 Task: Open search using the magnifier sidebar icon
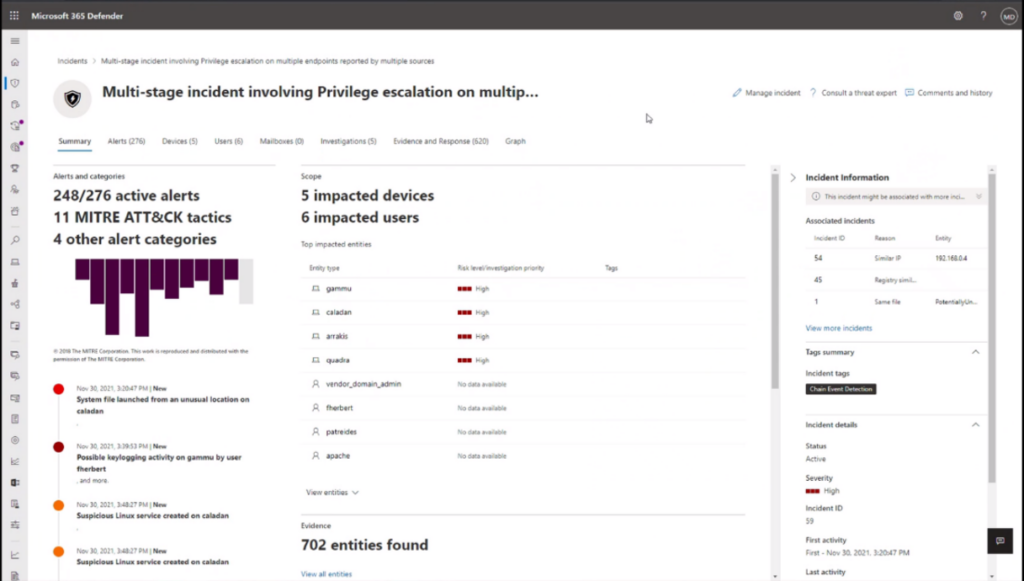(x=14, y=240)
